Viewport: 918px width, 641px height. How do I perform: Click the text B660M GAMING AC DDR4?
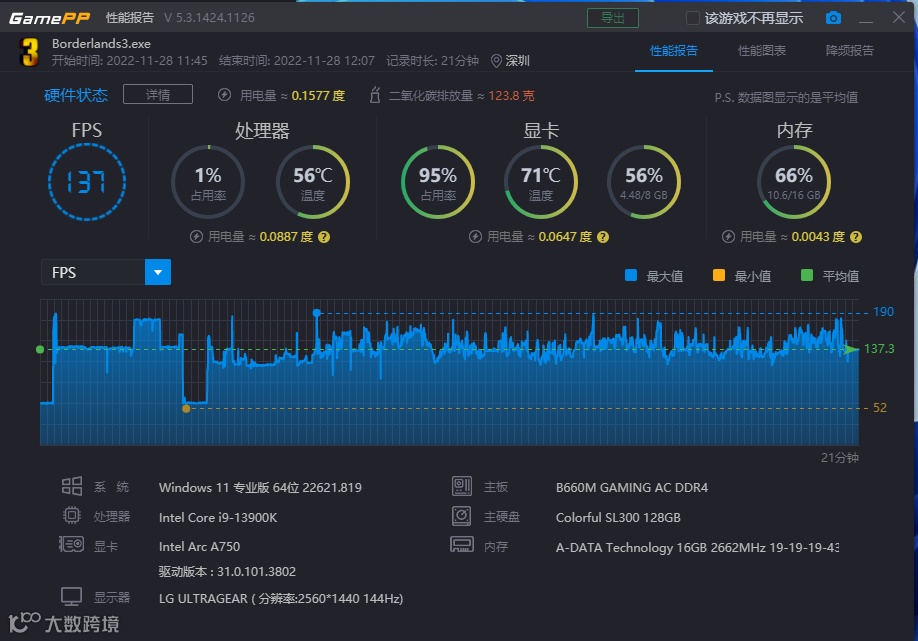coord(632,488)
